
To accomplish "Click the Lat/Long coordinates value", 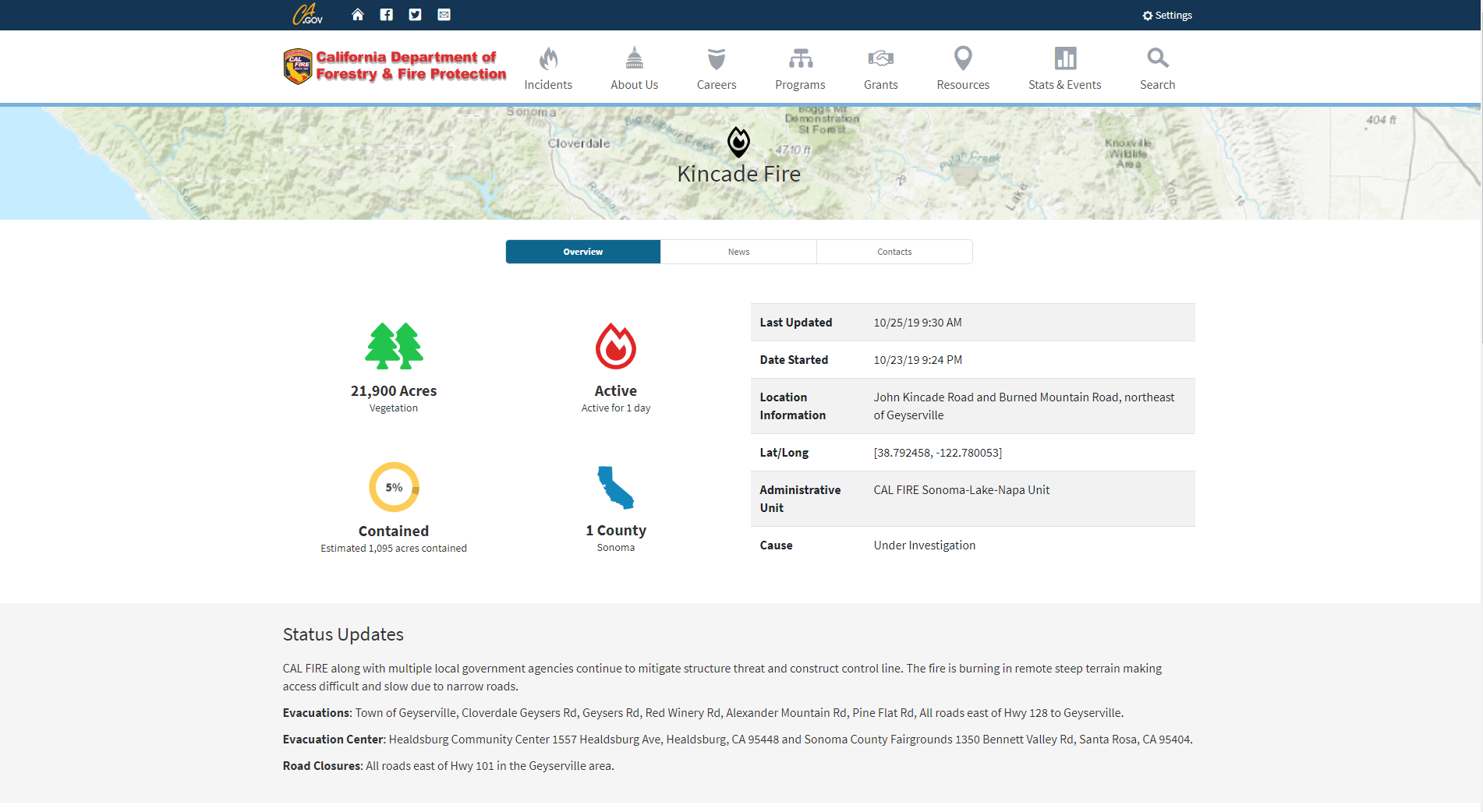I will (x=938, y=453).
